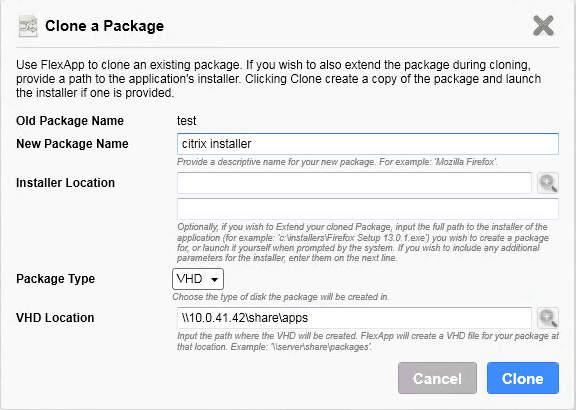This screenshot has height=410, width=576.
Task: Select the installer parameters field on second line
Action: 368,209
